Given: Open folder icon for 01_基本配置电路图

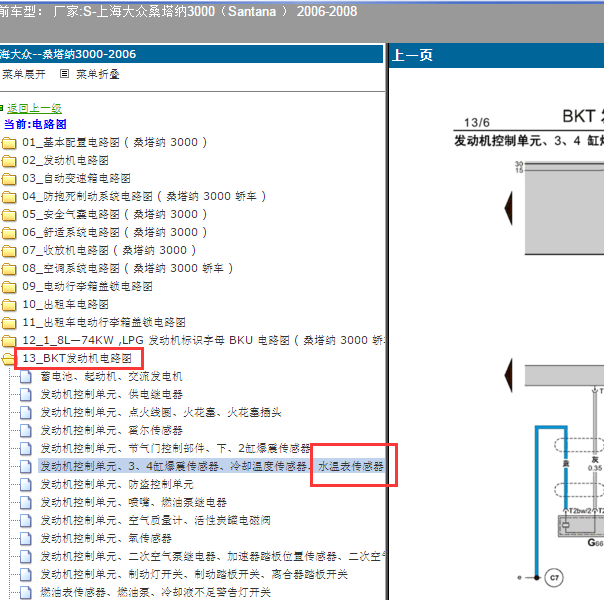Looking at the screenshot, I should pos(9,143).
